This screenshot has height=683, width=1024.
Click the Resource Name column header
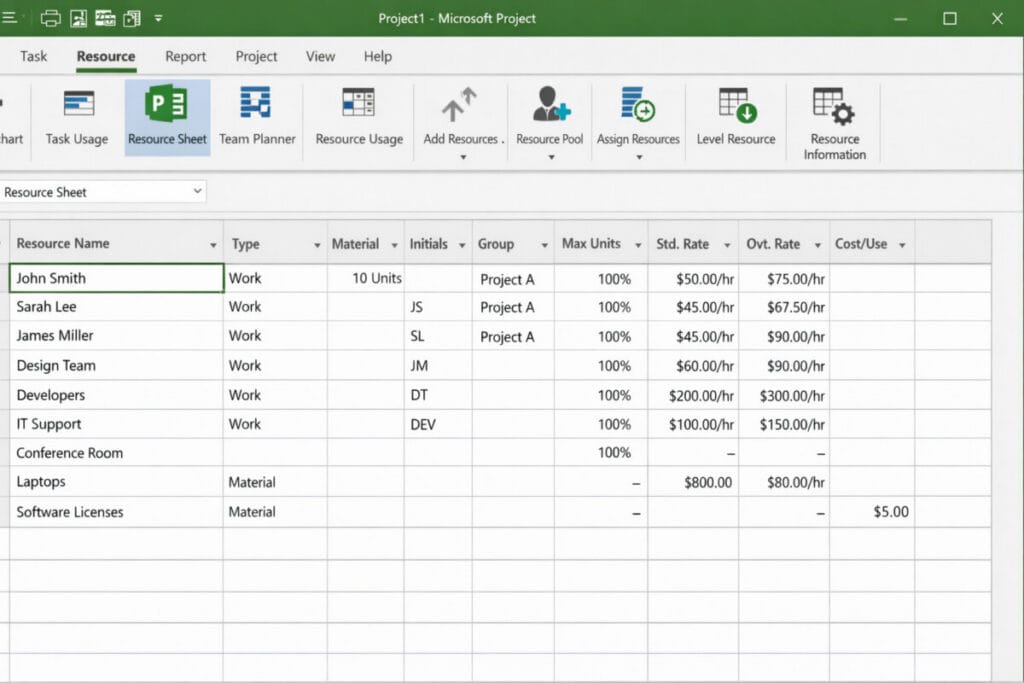click(x=116, y=243)
